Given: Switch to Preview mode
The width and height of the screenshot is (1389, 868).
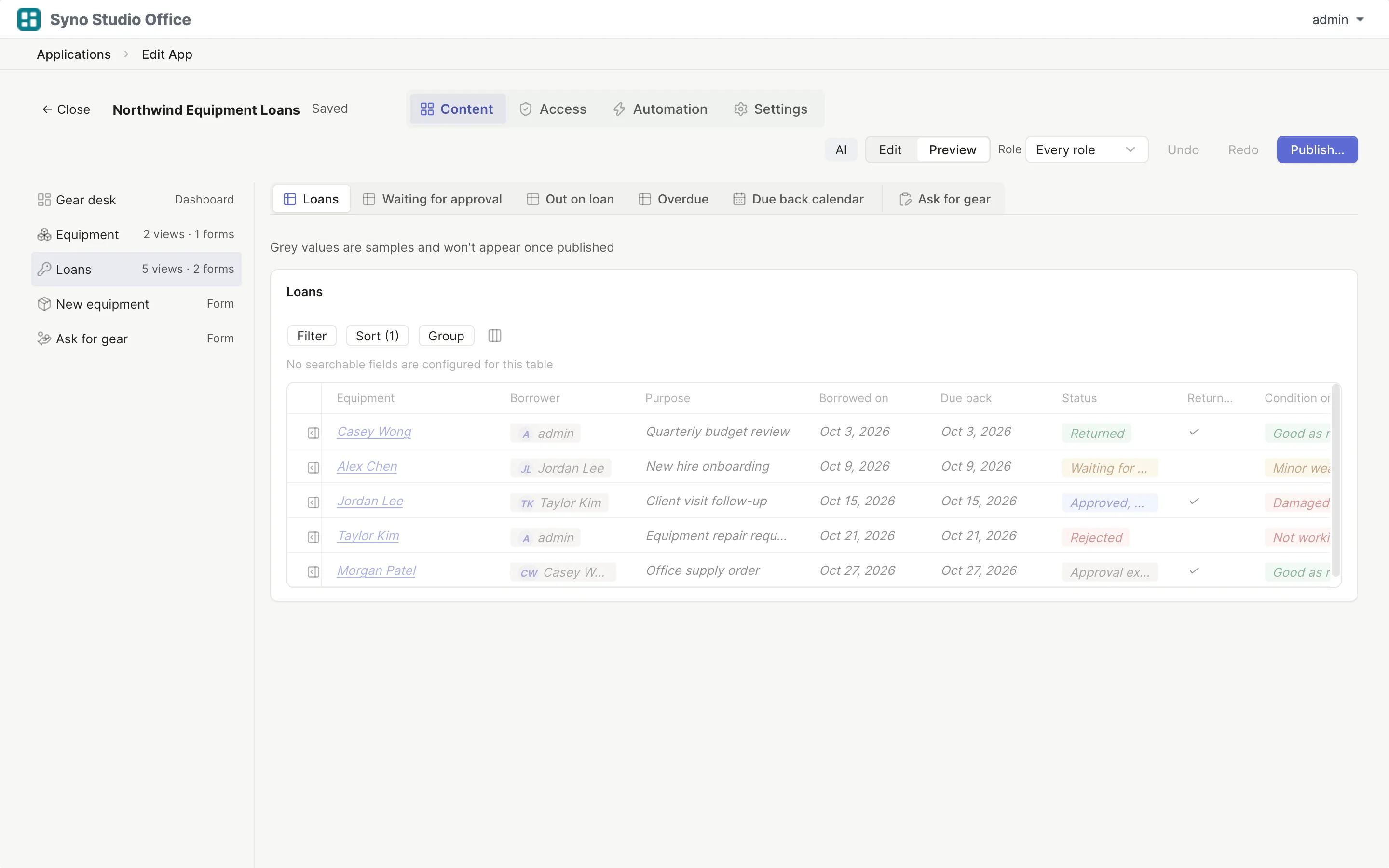Looking at the screenshot, I should (x=952, y=150).
